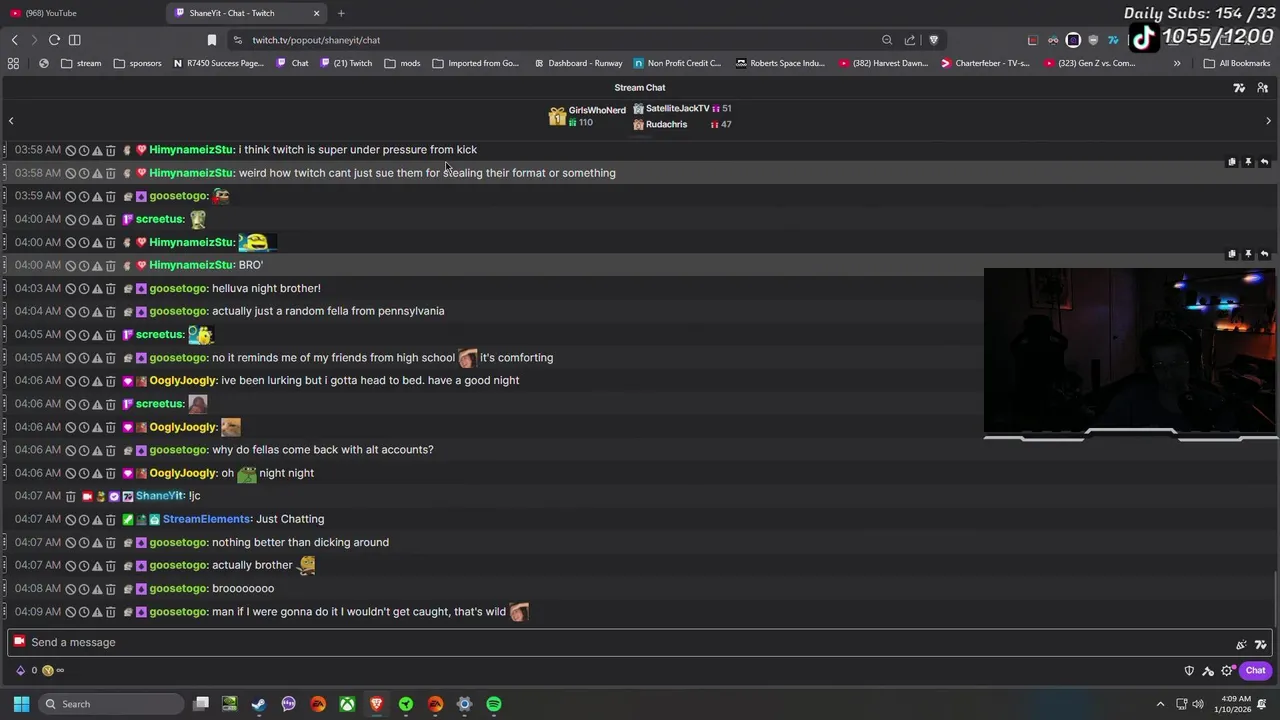The width and height of the screenshot is (1280, 720).
Task: Open OoglyJoogly's username on 'night night'
Action: (183, 473)
